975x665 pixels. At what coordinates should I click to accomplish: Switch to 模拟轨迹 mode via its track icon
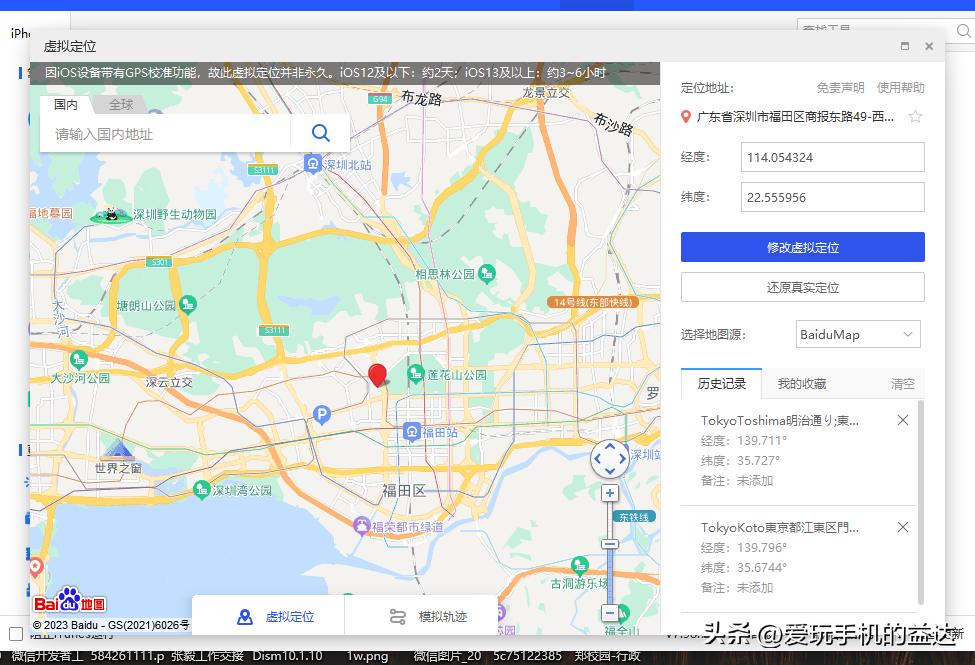pos(397,616)
